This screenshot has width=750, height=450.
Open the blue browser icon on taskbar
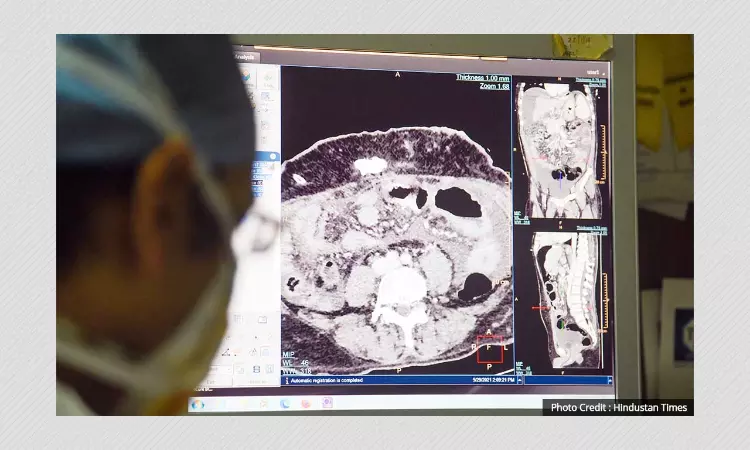(285, 404)
